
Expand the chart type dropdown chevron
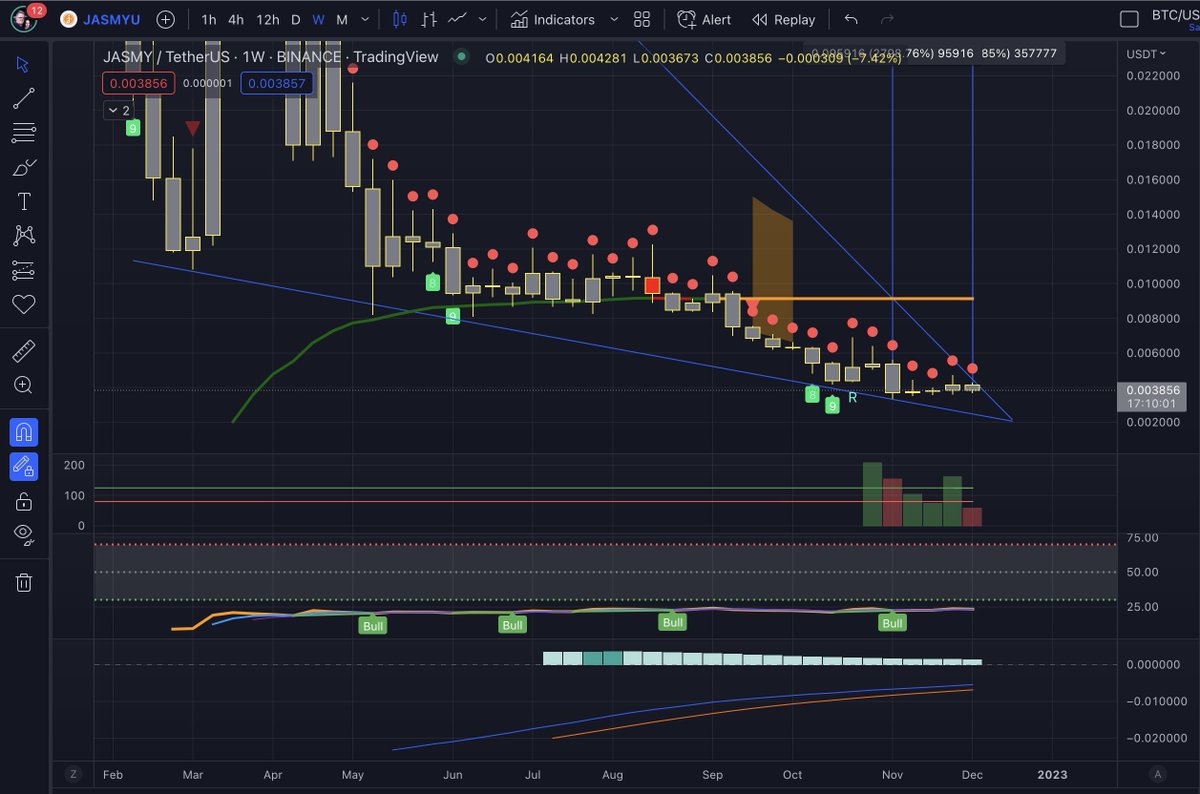[x=481, y=18]
